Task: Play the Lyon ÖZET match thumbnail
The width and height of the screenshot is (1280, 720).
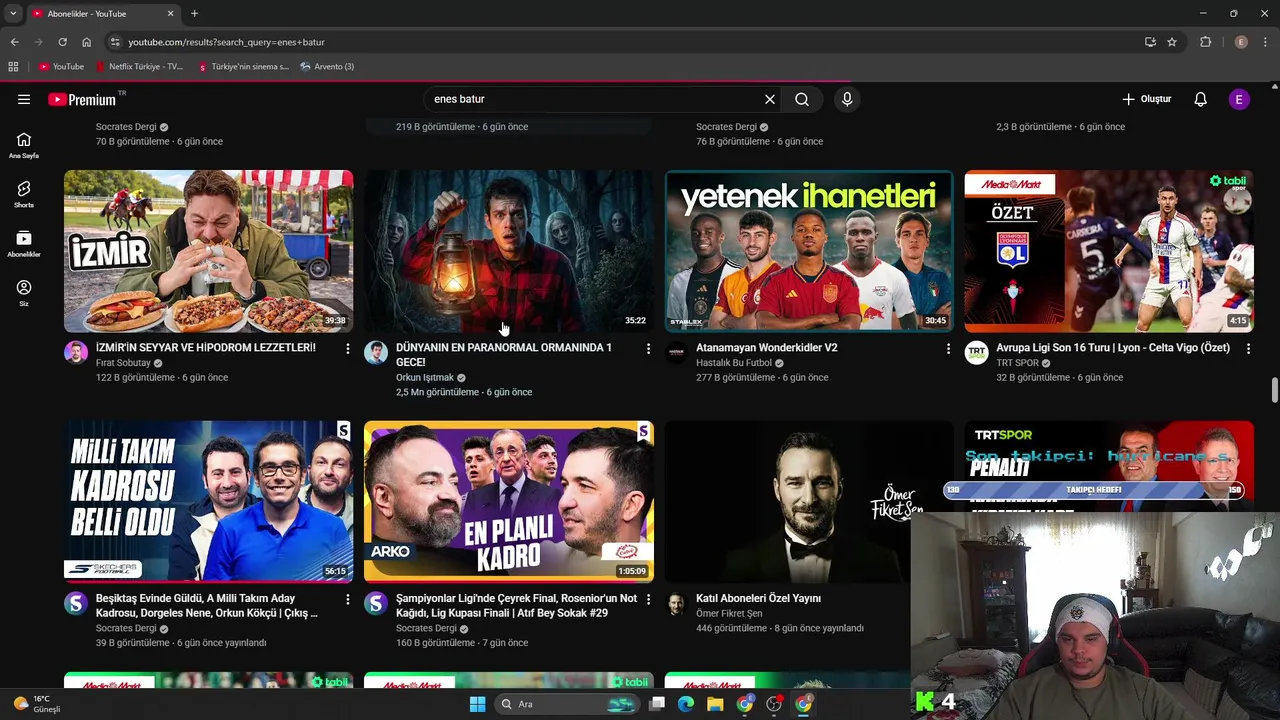Action: 1108,251
